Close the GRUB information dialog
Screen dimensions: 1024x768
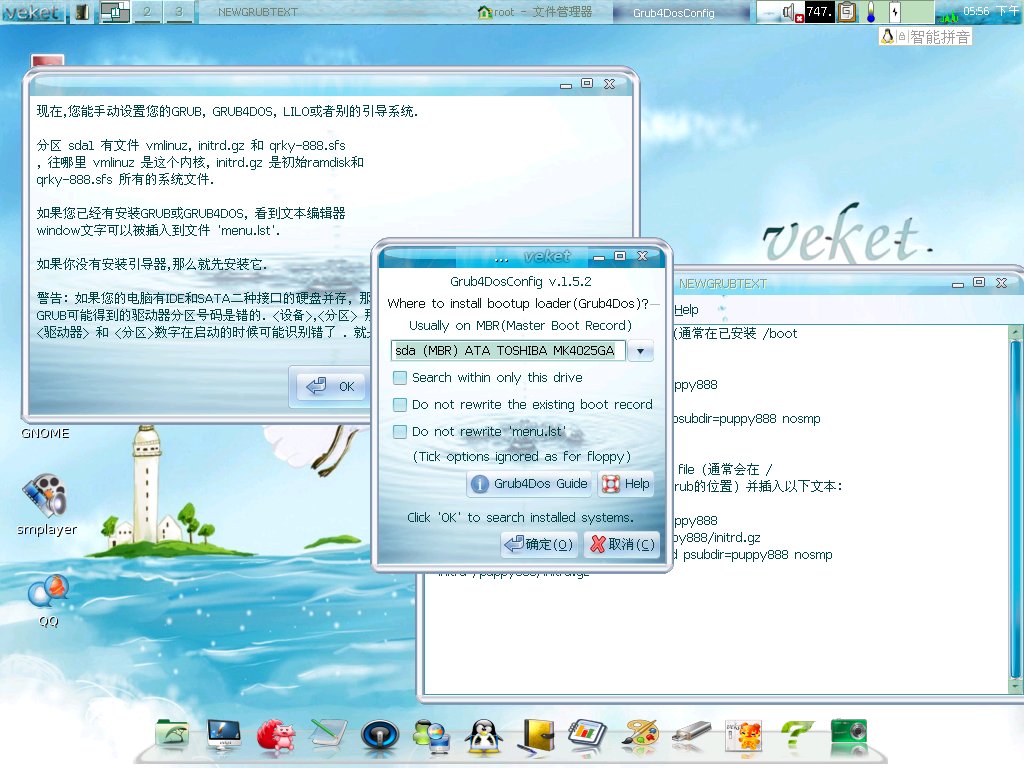coord(609,84)
